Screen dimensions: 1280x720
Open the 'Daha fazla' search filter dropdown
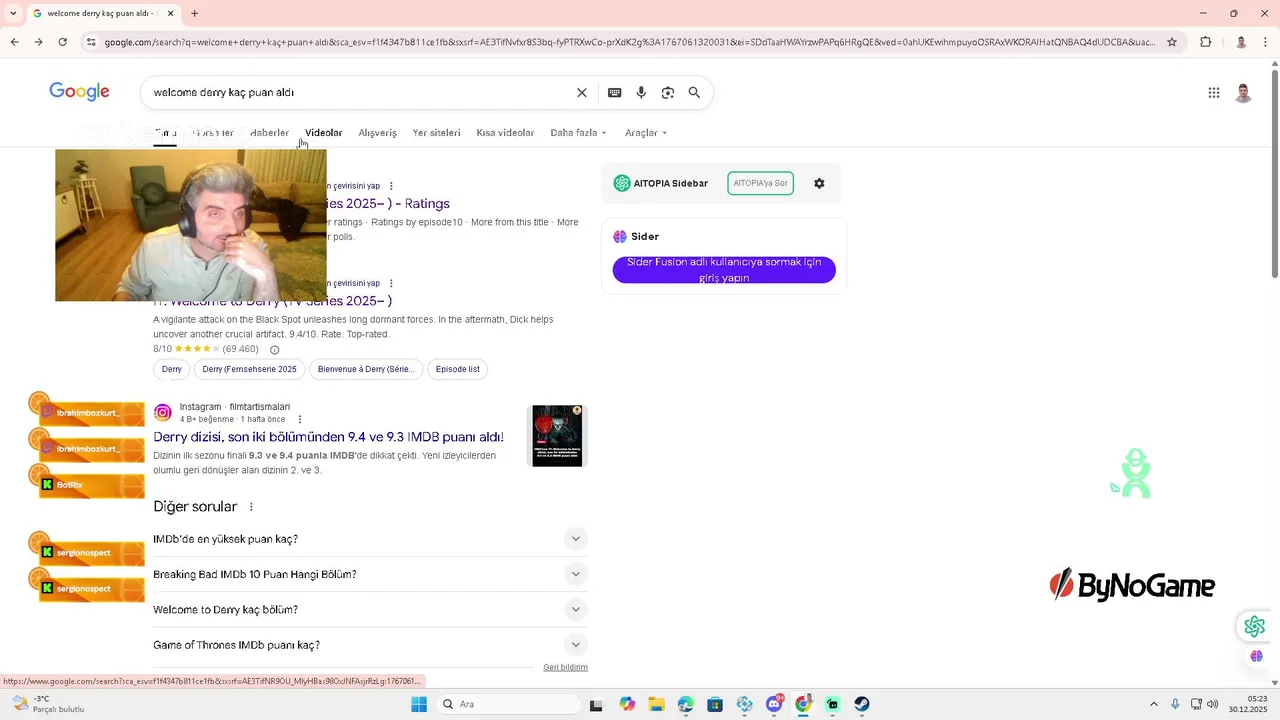pos(578,132)
